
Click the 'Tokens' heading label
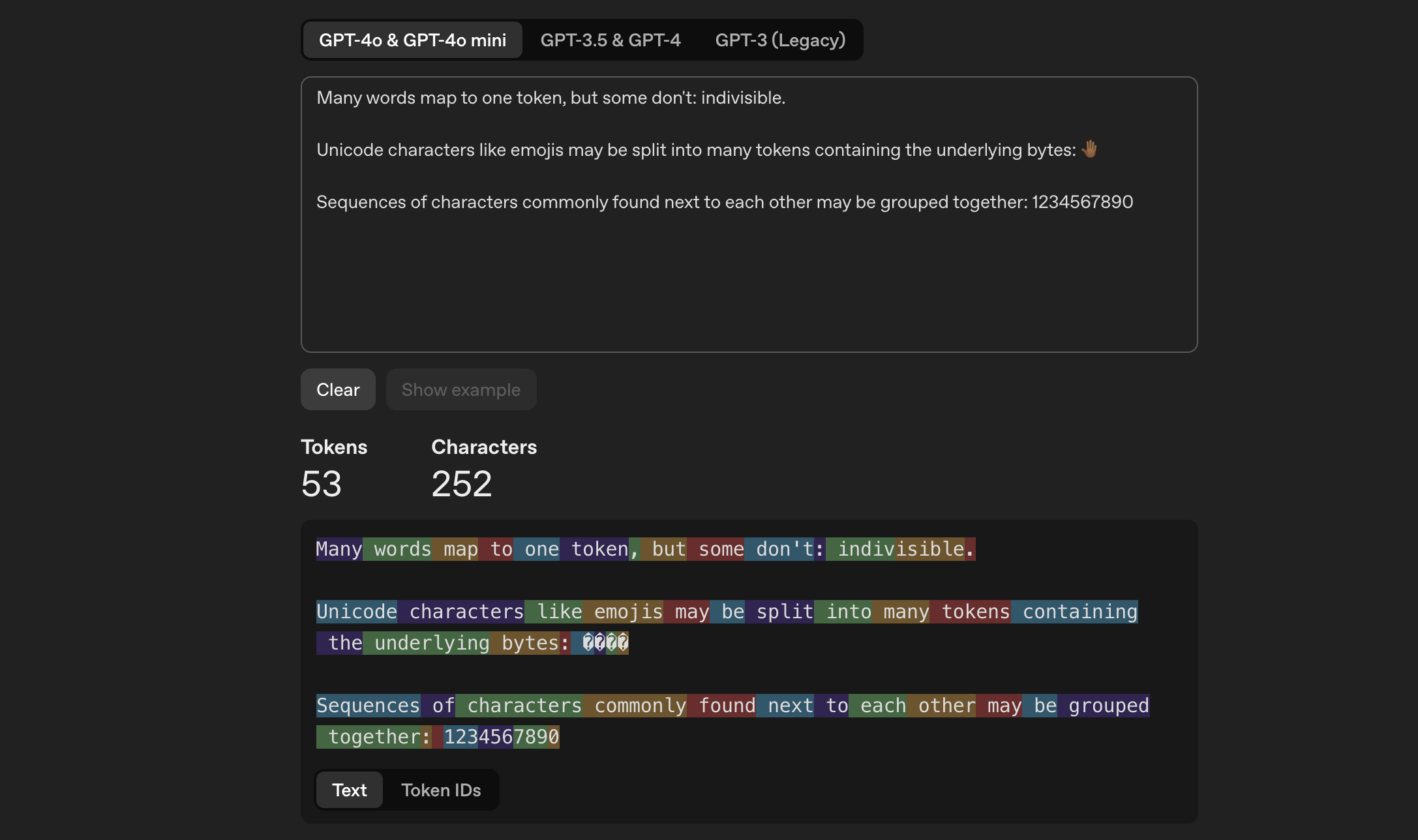[x=334, y=447]
